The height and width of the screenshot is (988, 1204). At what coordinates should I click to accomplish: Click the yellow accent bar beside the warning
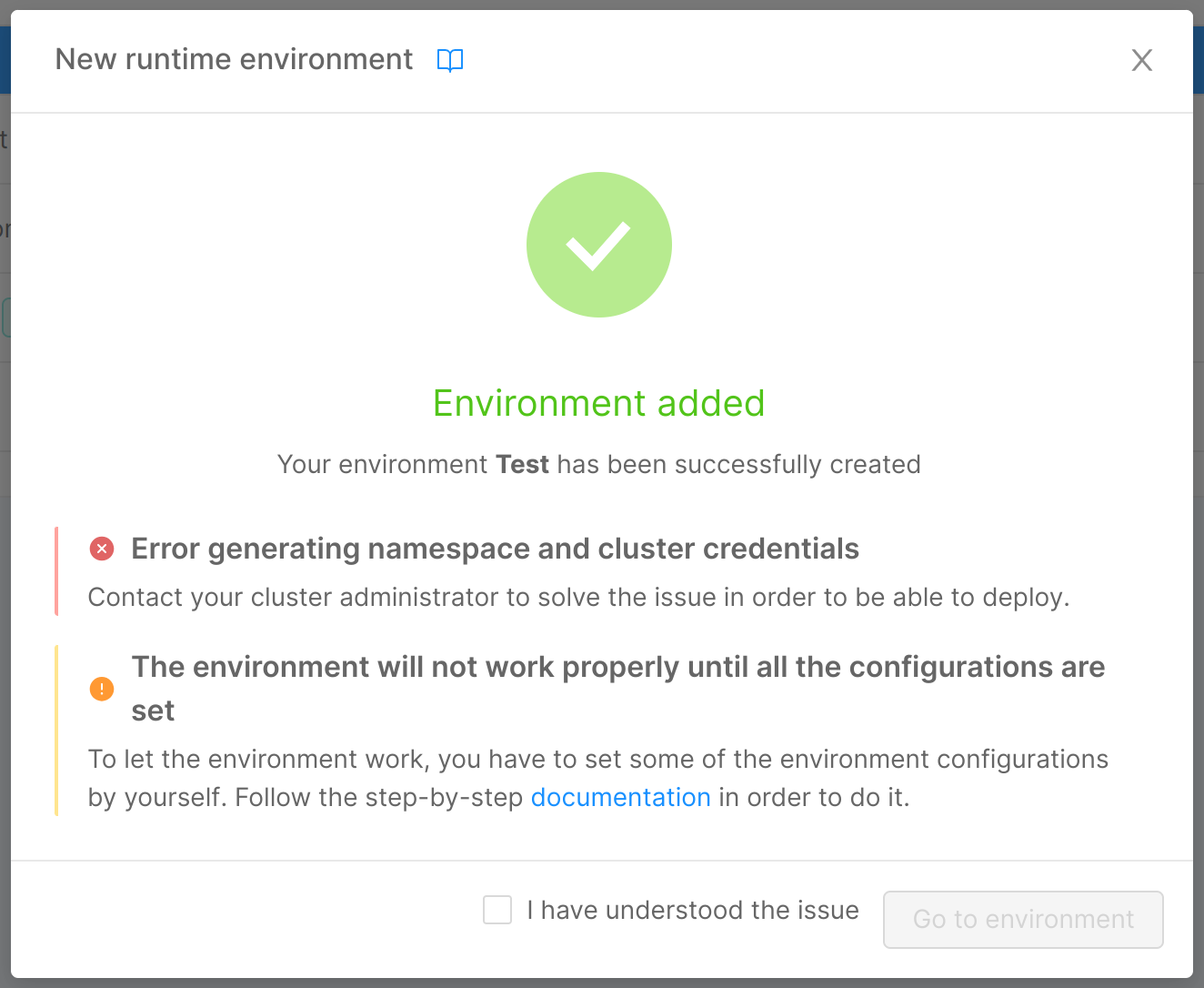pyautogui.click(x=56, y=728)
